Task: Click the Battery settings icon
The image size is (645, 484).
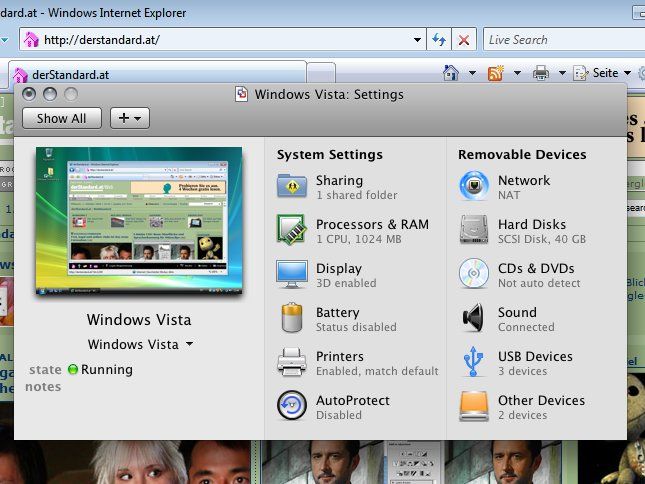Action: click(x=291, y=319)
